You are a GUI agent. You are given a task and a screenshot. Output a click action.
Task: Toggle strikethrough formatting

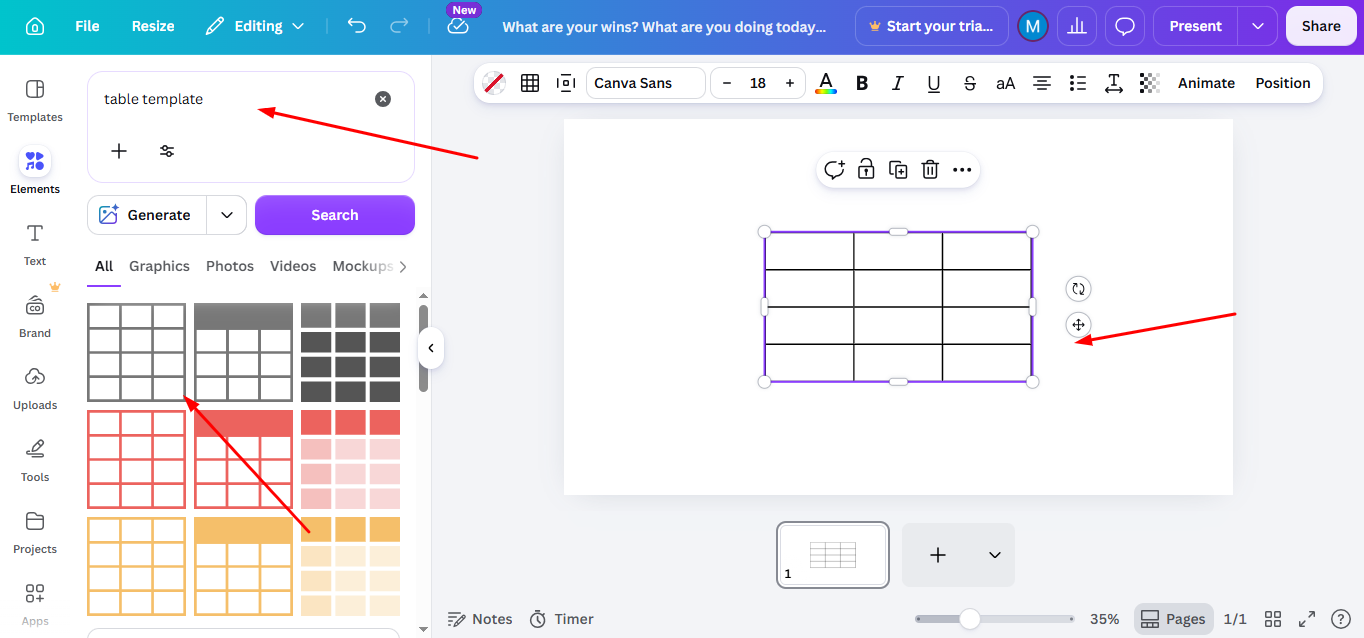click(x=970, y=83)
